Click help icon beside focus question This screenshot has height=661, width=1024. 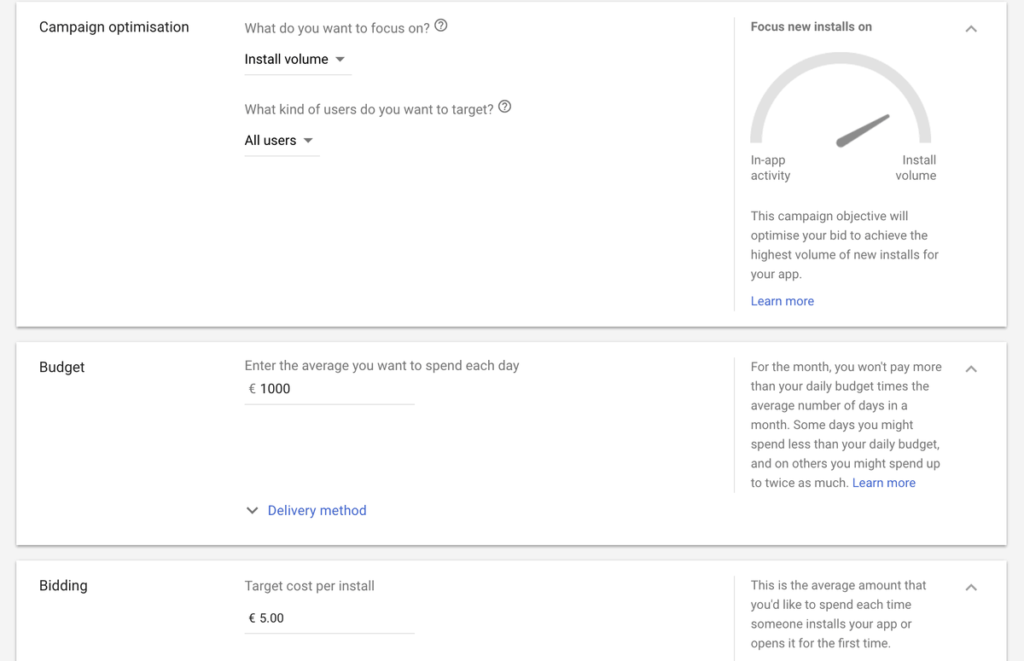[x=441, y=26]
